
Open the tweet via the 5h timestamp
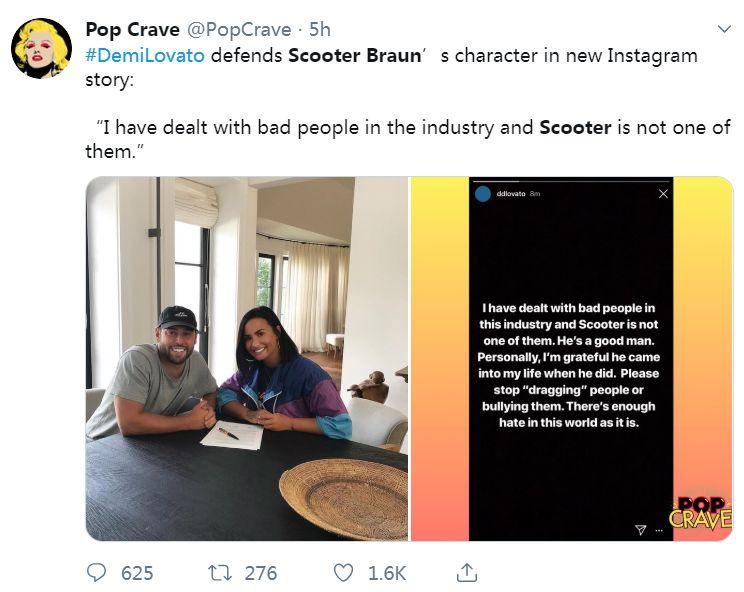(319, 29)
